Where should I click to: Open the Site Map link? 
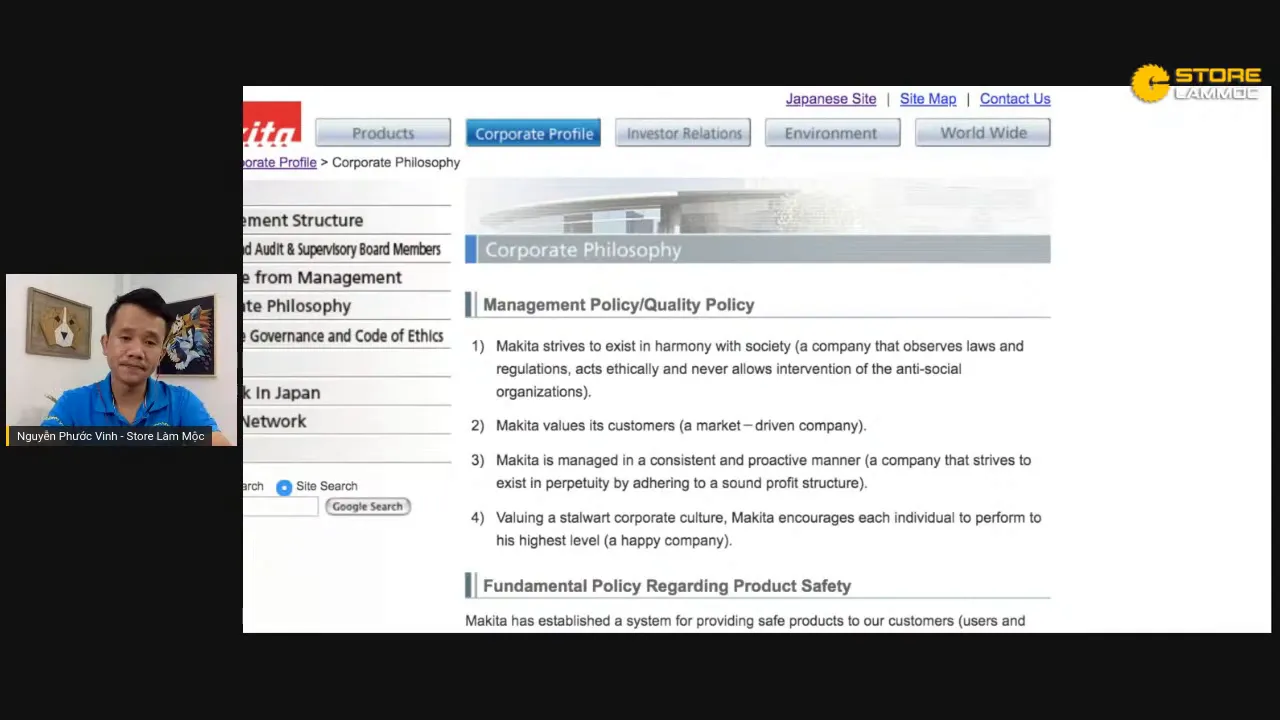click(928, 99)
